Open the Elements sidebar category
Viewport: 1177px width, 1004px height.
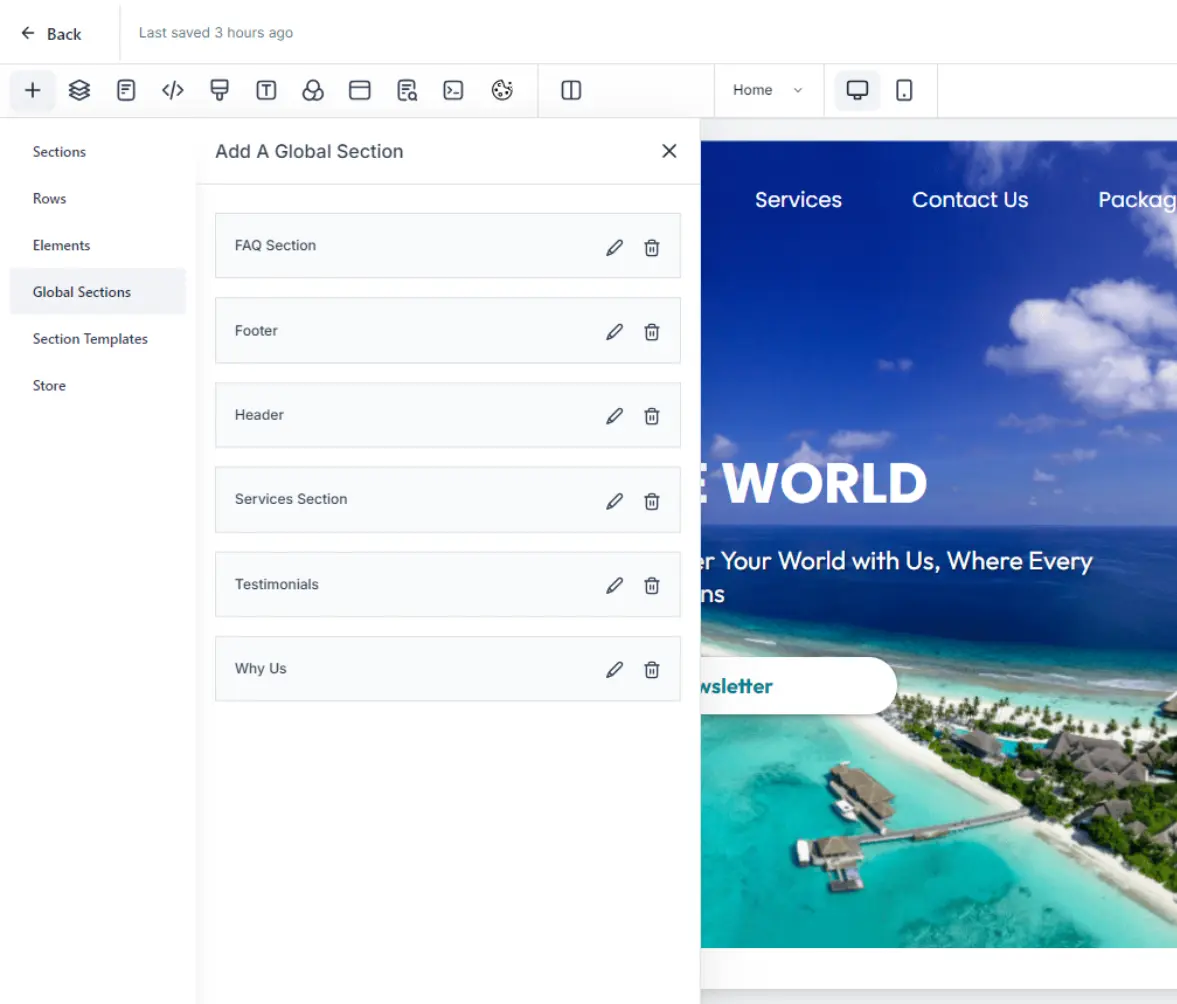tap(61, 245)
